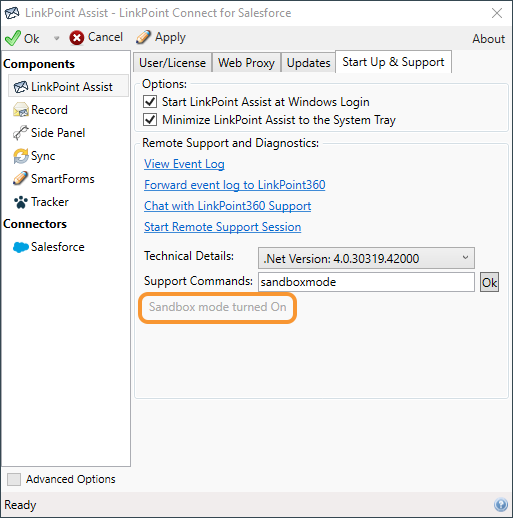Click the blue help icon in status bar
The image size is (513, 518).
click(501, 505)
